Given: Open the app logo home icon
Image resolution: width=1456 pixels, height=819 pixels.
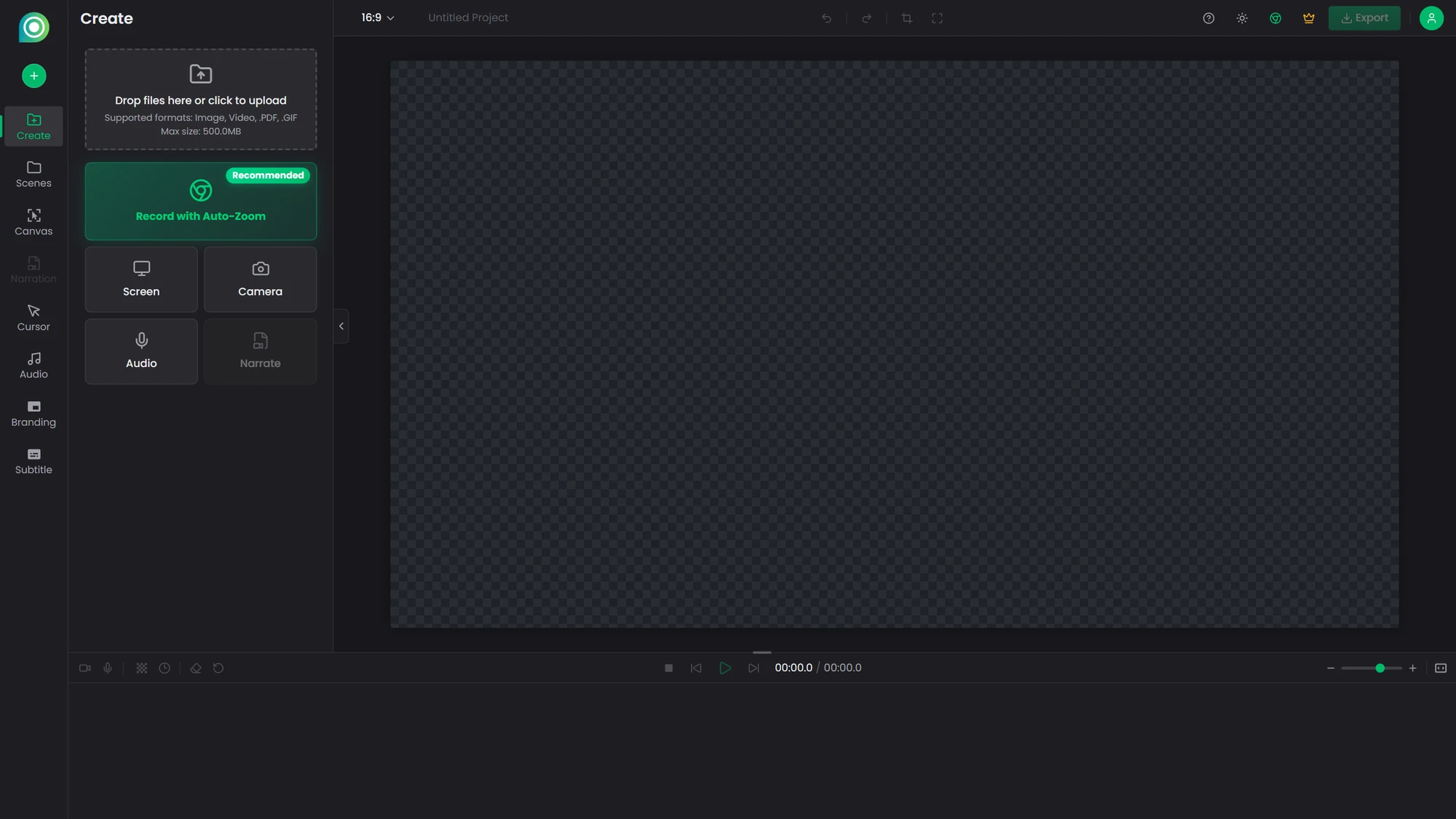Looking at the screenshot, I should click(x=33, y=27).
